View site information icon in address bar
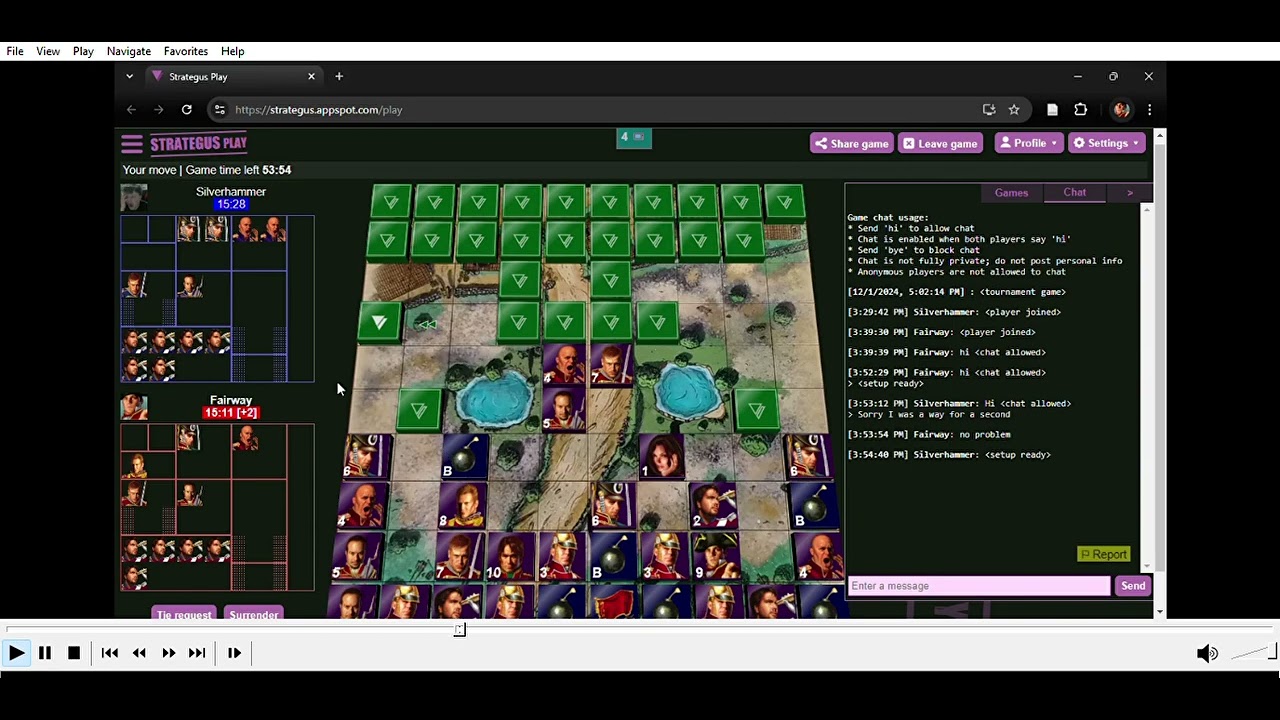Image resolution: width=1280 pixels, height=720 pixels. pyautogui.click(x=220, y=110)
